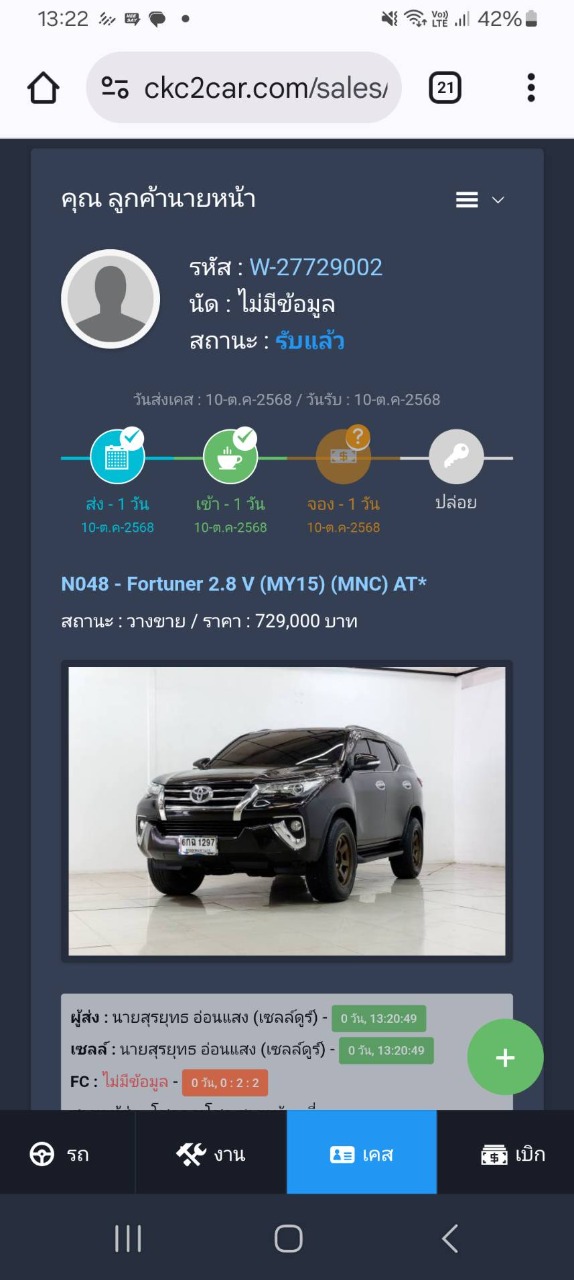Image resolution: width=574 pixels, height=1280 pixels.
Task: Select the เคส tab
Action: 362,1153
